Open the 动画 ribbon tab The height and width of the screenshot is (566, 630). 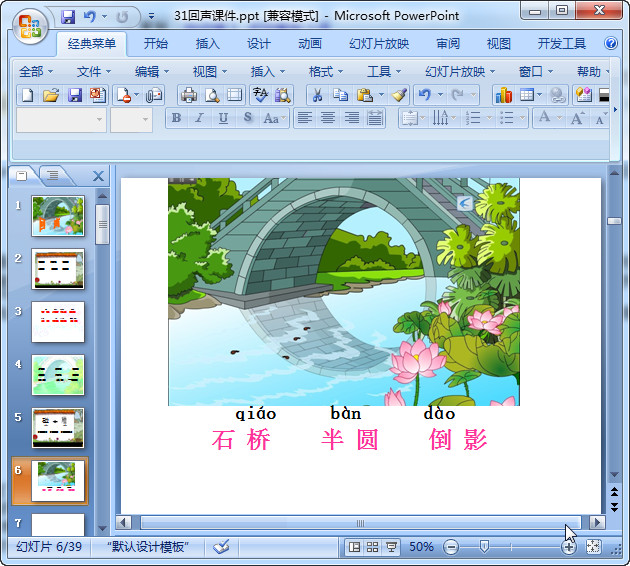(x=310, y=43)
